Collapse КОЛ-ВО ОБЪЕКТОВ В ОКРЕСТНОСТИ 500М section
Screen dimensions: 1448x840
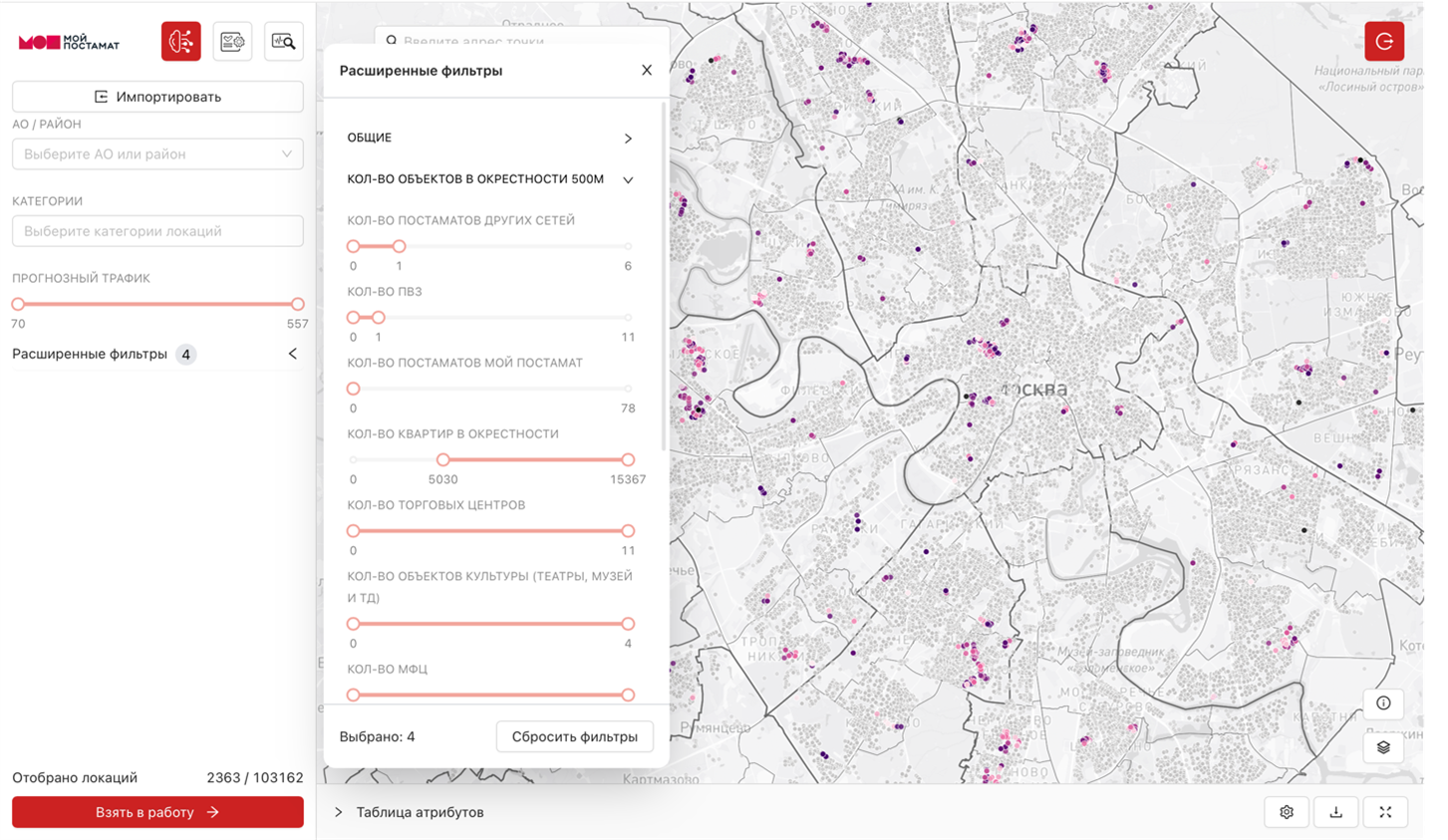point(628,180)
